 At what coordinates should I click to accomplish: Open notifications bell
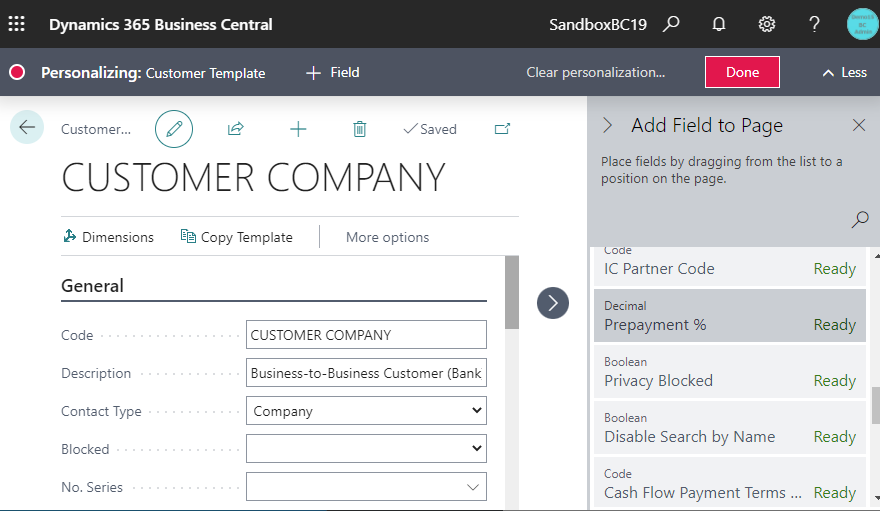pyautogui.click(x=718, y=24)
